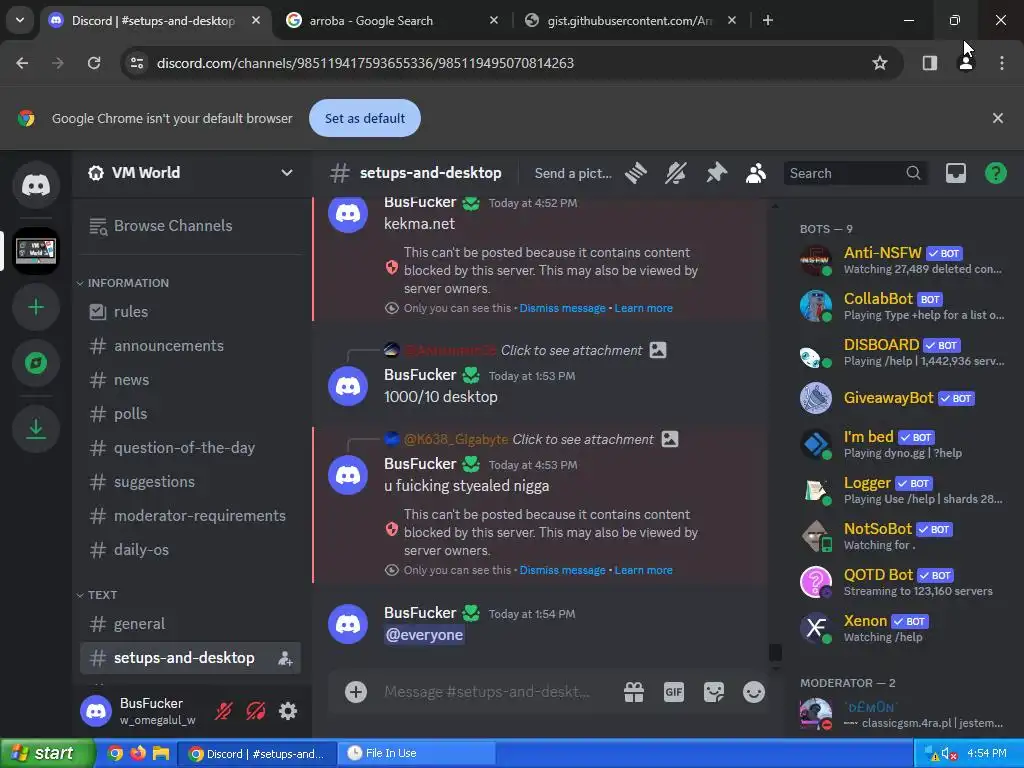Switch to arroba - Google Search tab
The height and width of the screenshot is (768, 1024).
[392, 21]
